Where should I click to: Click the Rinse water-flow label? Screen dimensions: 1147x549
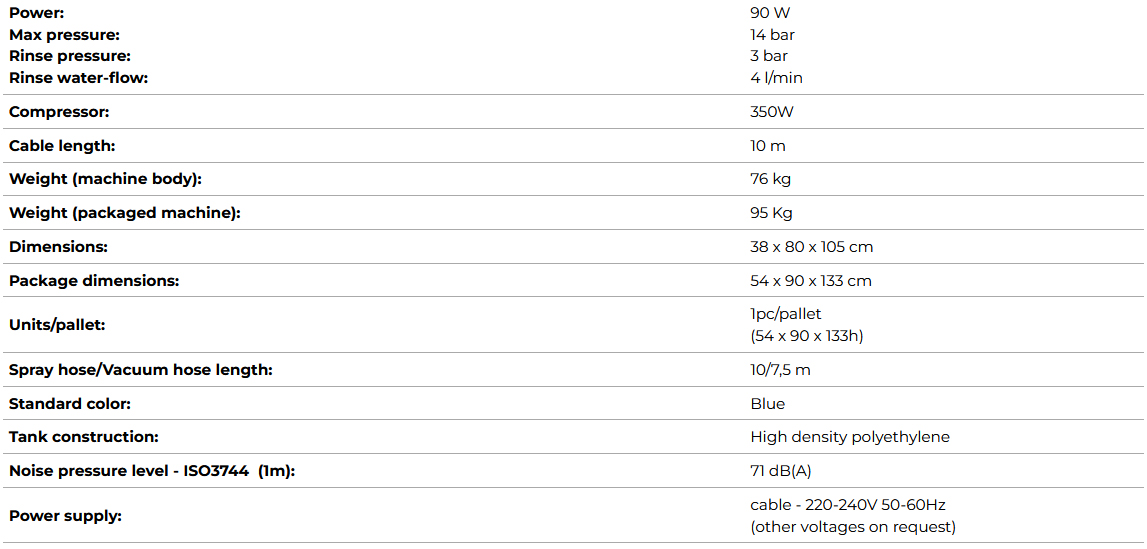click(x=78, y=78)
